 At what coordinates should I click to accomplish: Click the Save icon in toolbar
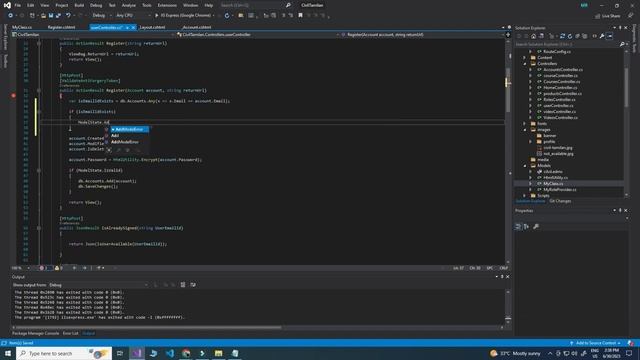pos(51,16)
